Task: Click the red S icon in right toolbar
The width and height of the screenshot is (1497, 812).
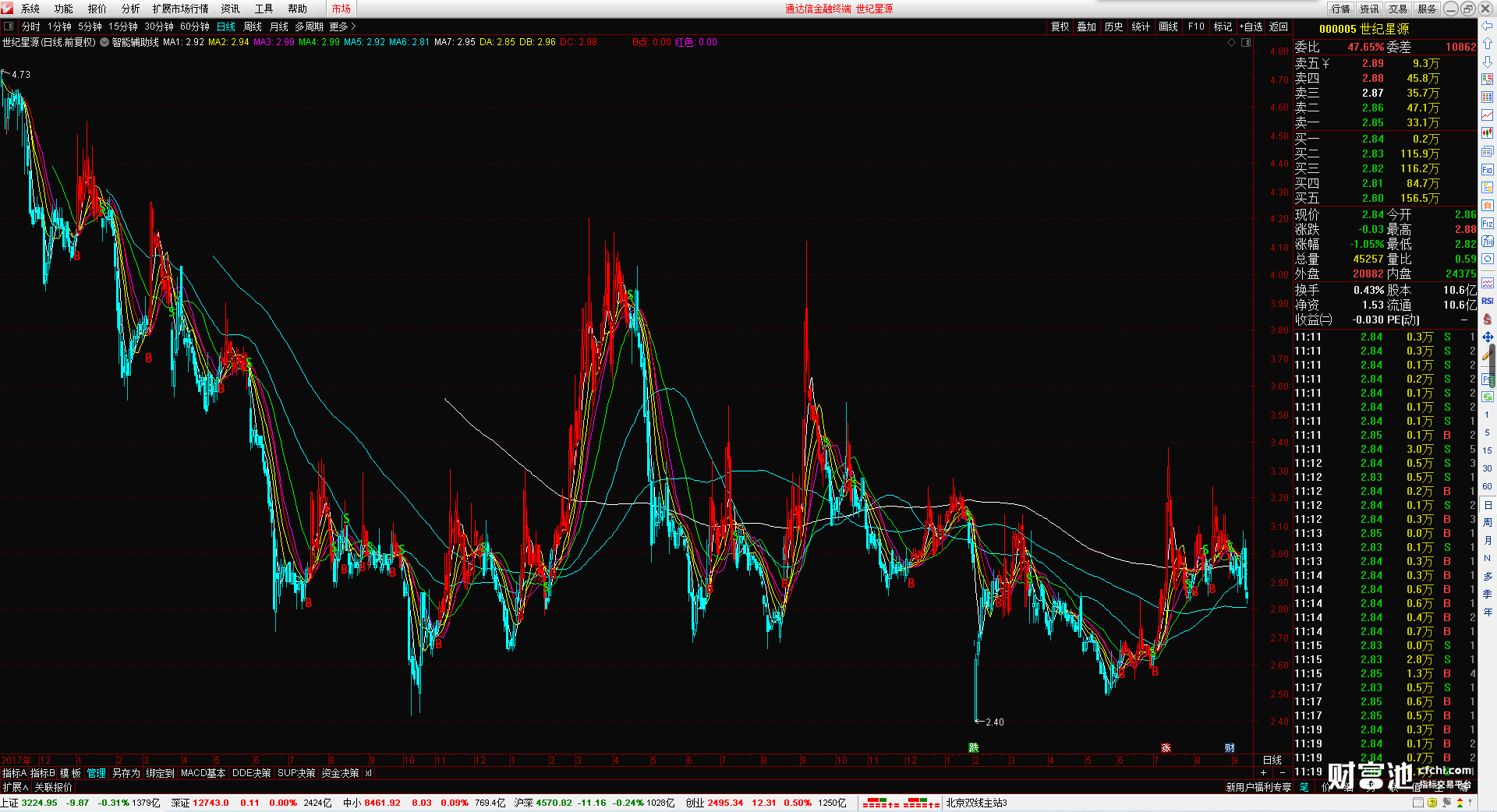Action: coord(1488,319)
